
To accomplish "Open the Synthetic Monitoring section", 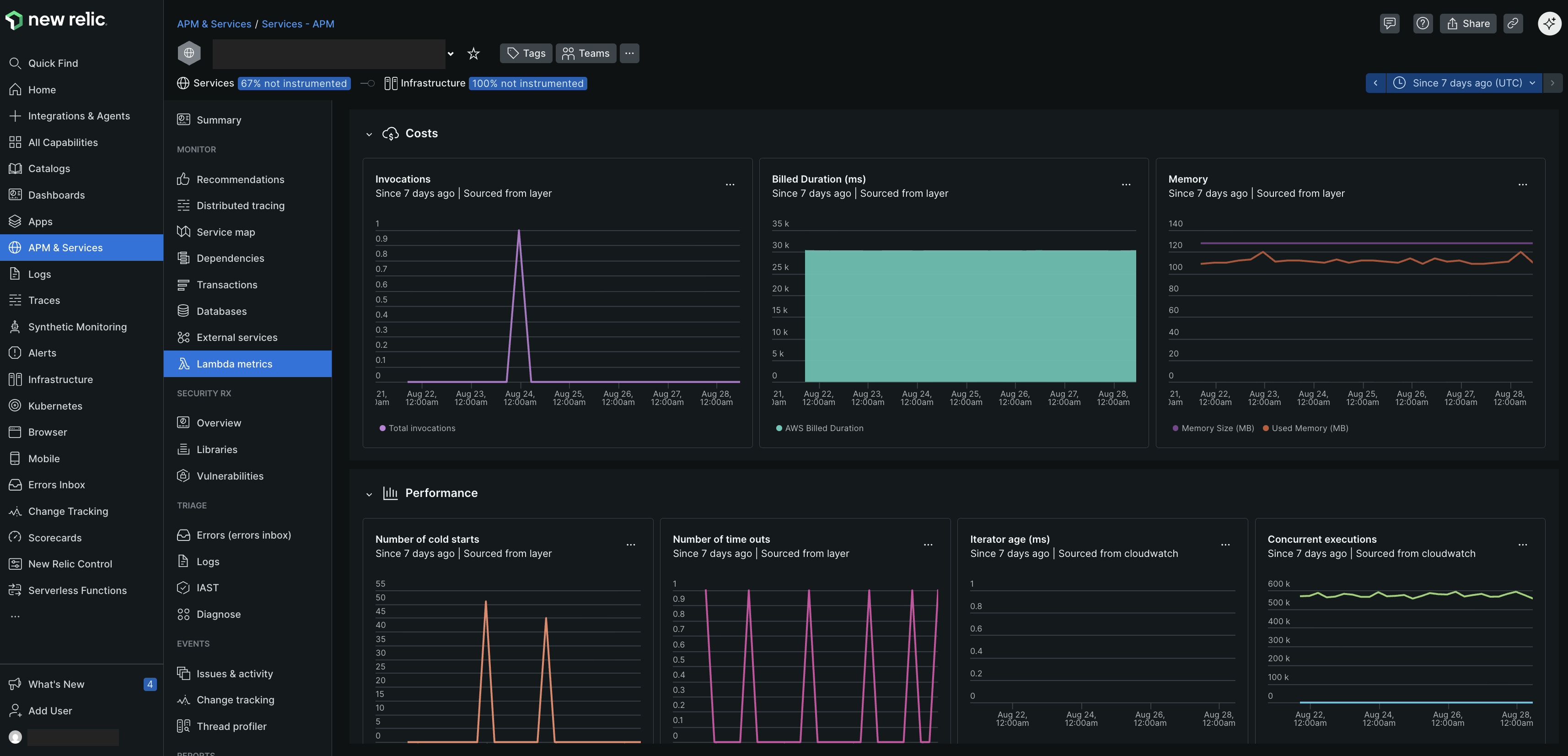I will point(76,327).
